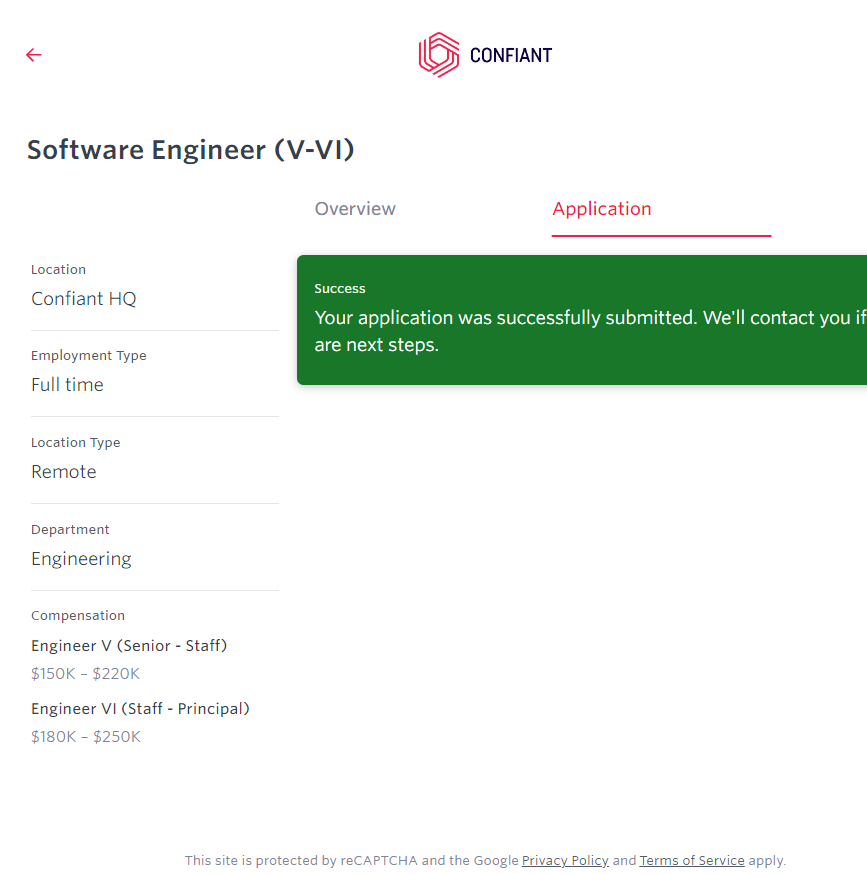The width and height of the screenshot is (867, 874).
Task: Click the Confiant hexagon logo icon
Action: tap(438, 55)
